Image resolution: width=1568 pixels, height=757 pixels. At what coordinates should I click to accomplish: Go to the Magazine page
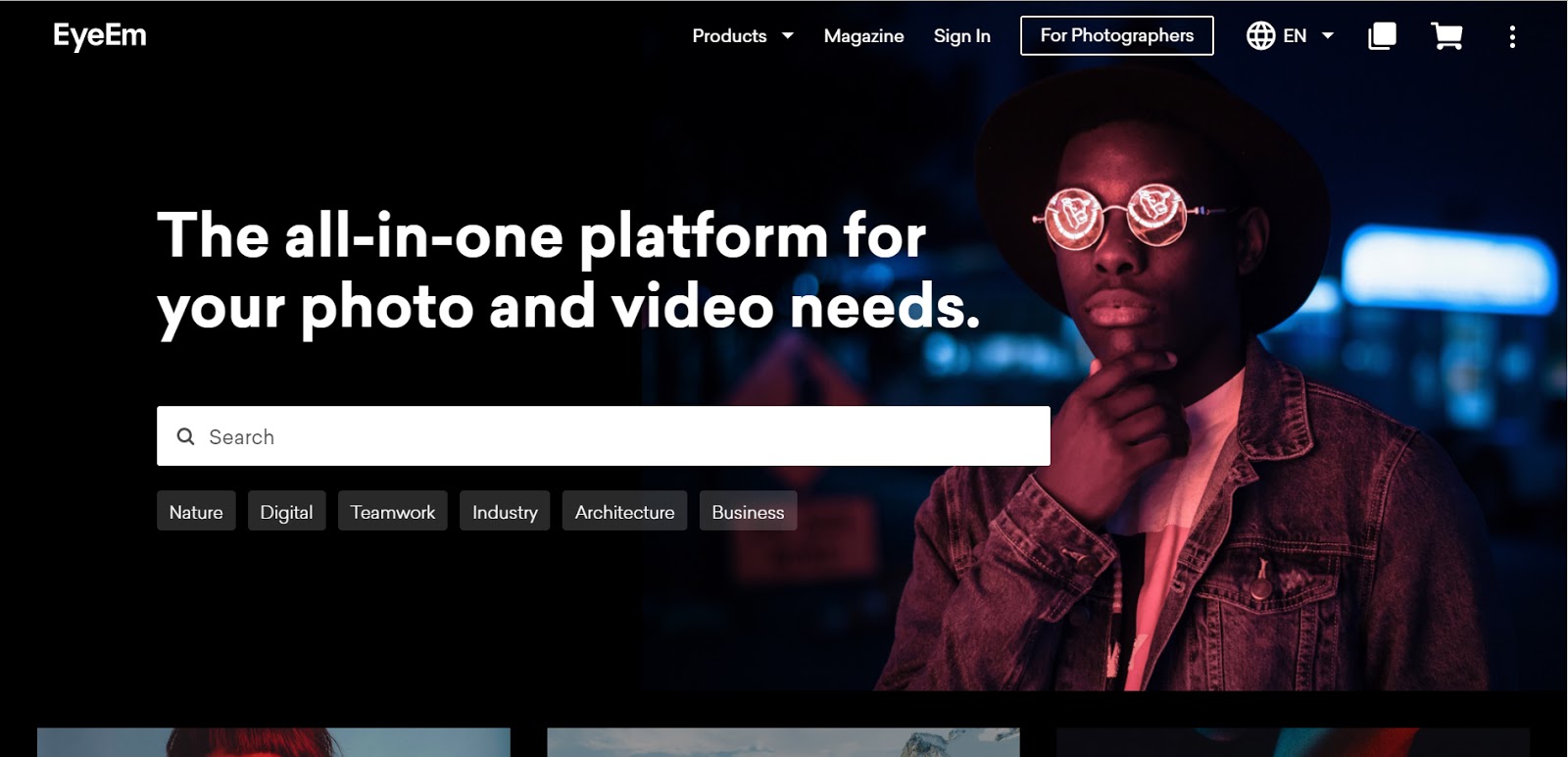863,36
